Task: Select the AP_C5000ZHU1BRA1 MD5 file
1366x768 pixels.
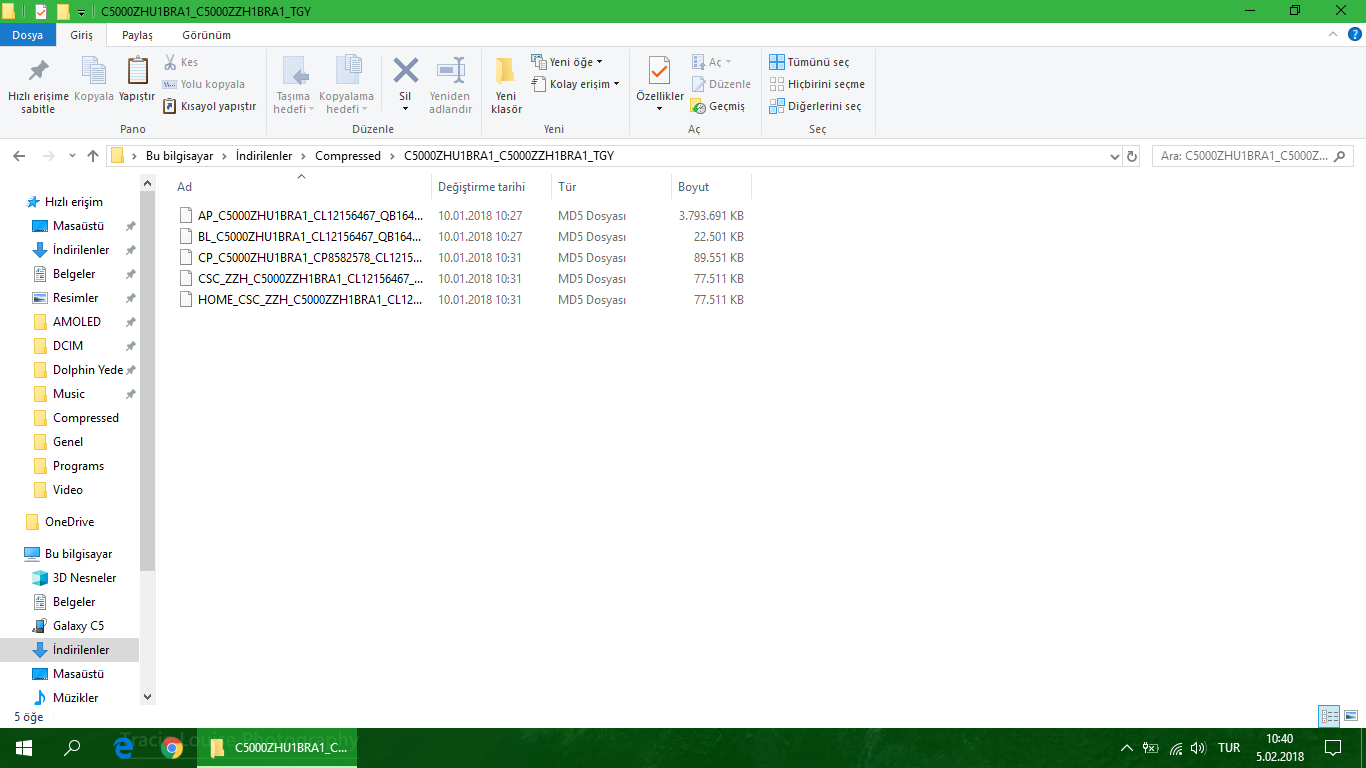Action: click(300, 215)
